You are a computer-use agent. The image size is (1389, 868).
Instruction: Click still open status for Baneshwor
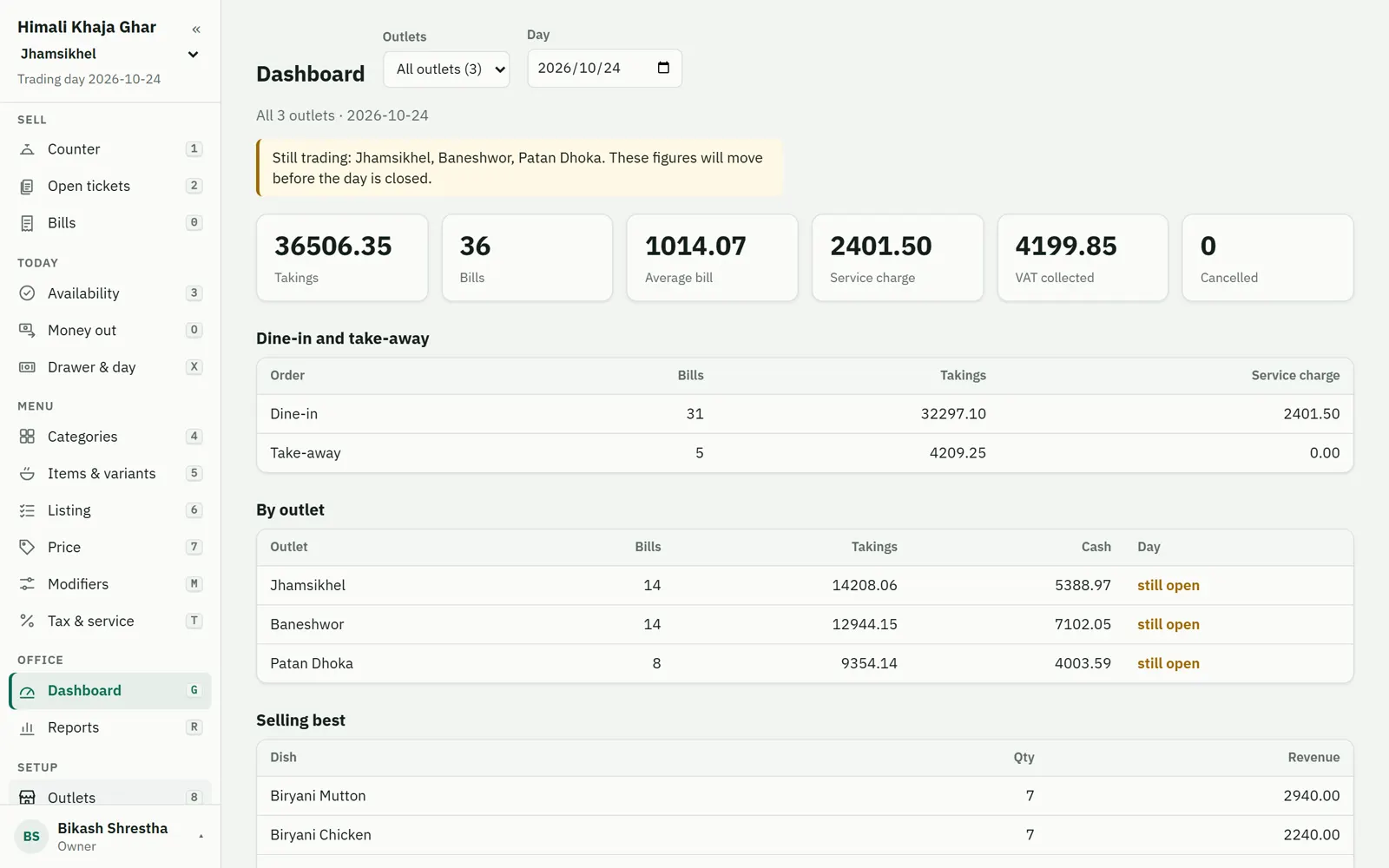[1168, 624]
